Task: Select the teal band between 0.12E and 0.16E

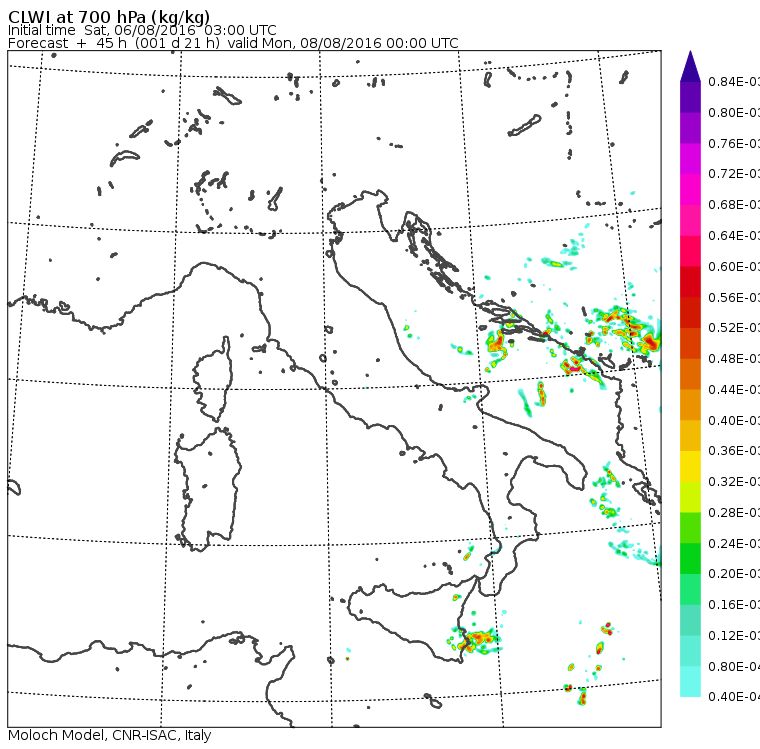Action: click(690, 620)
